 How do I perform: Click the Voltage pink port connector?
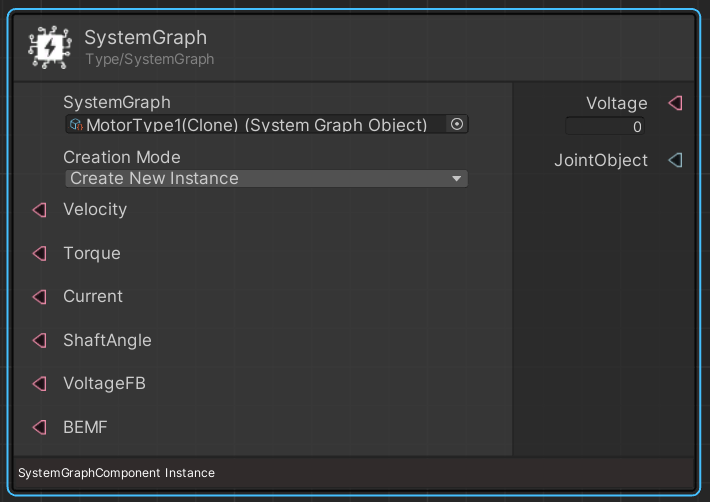tap(676, 103)
